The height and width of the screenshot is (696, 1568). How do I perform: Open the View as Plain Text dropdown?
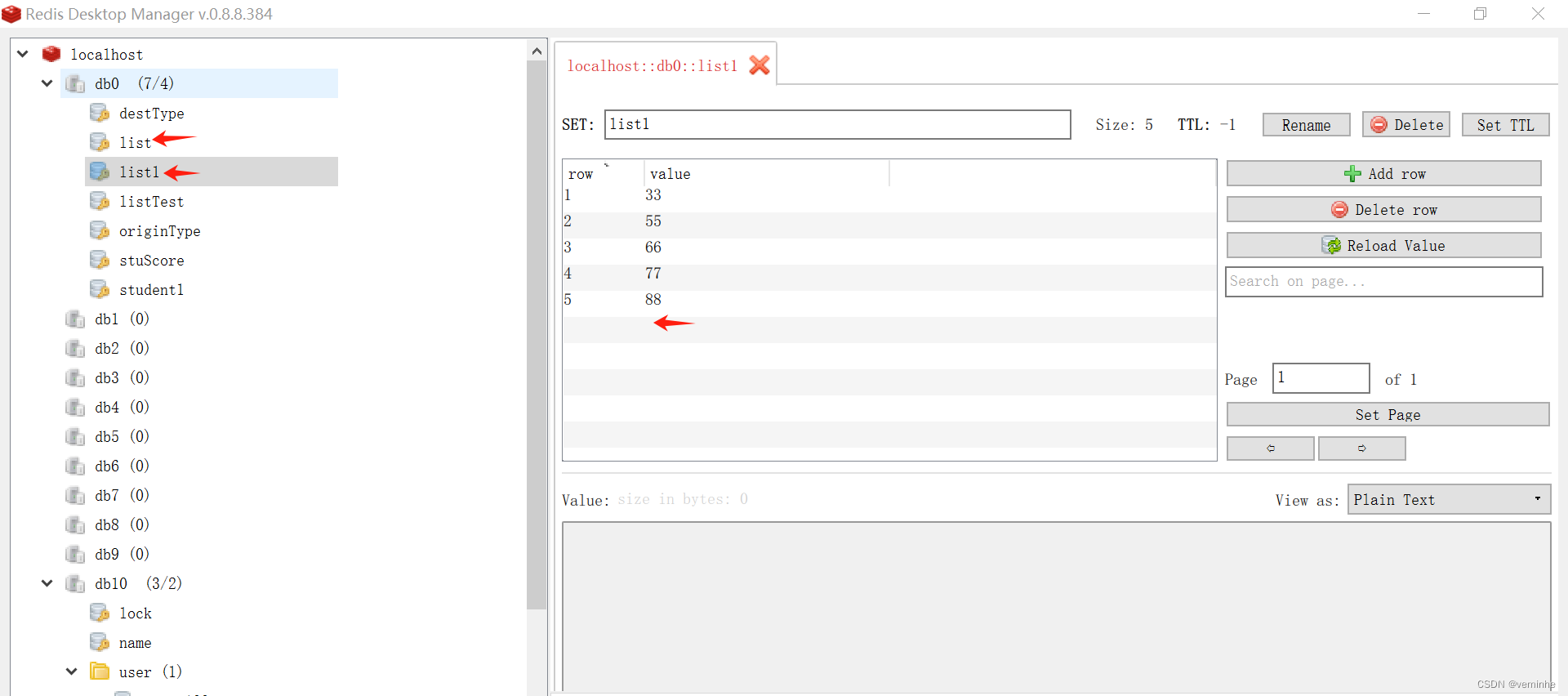click(x=1449, y=499)
